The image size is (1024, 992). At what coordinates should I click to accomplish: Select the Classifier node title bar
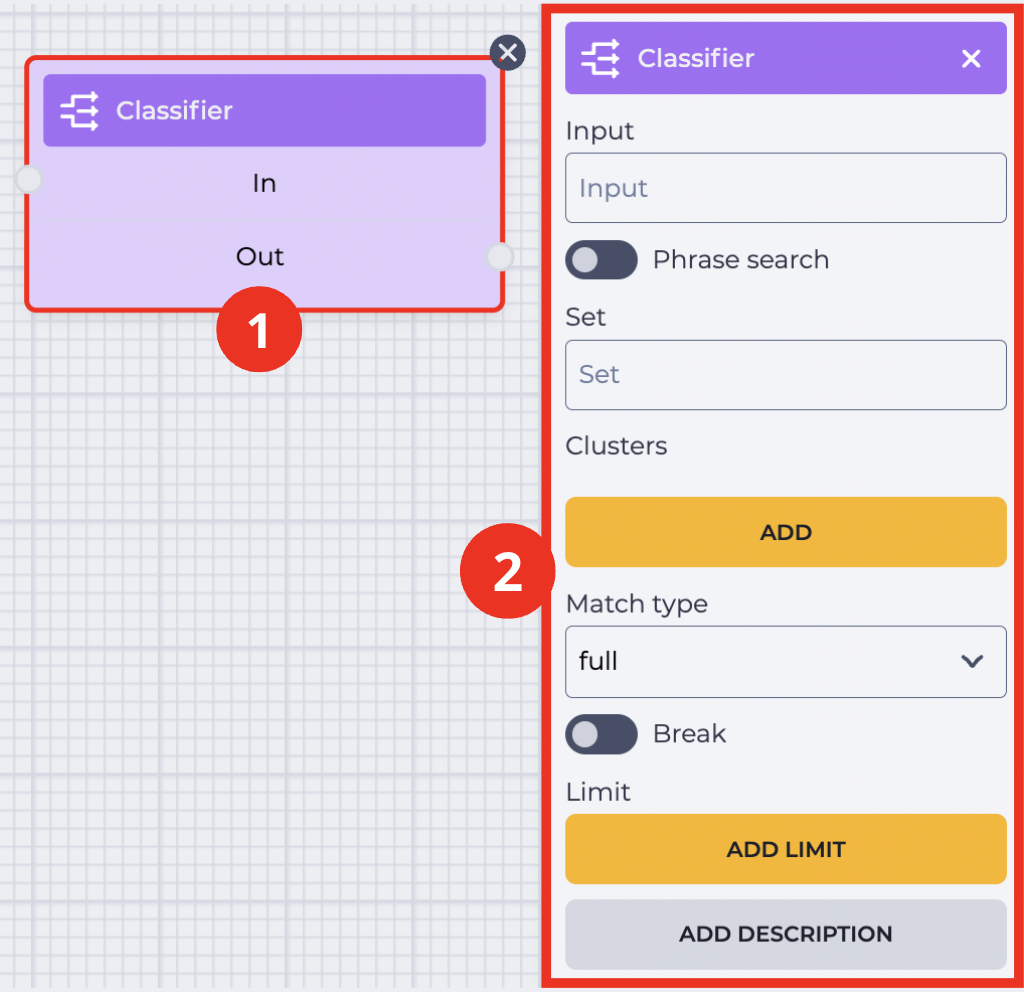pyautogui.click(x=264, y=110)
